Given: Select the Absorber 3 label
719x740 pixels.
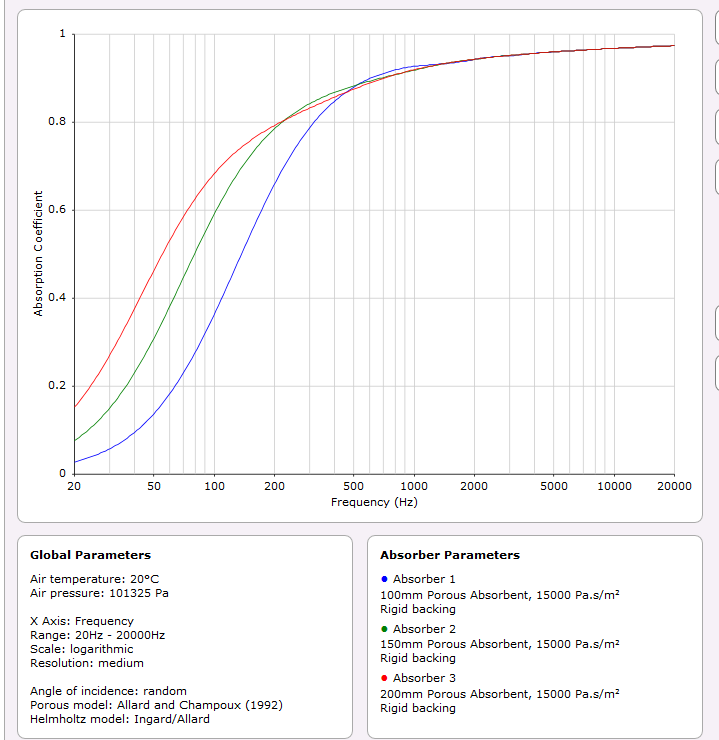Looking at the screenshot, I should [x=424, y=679].
